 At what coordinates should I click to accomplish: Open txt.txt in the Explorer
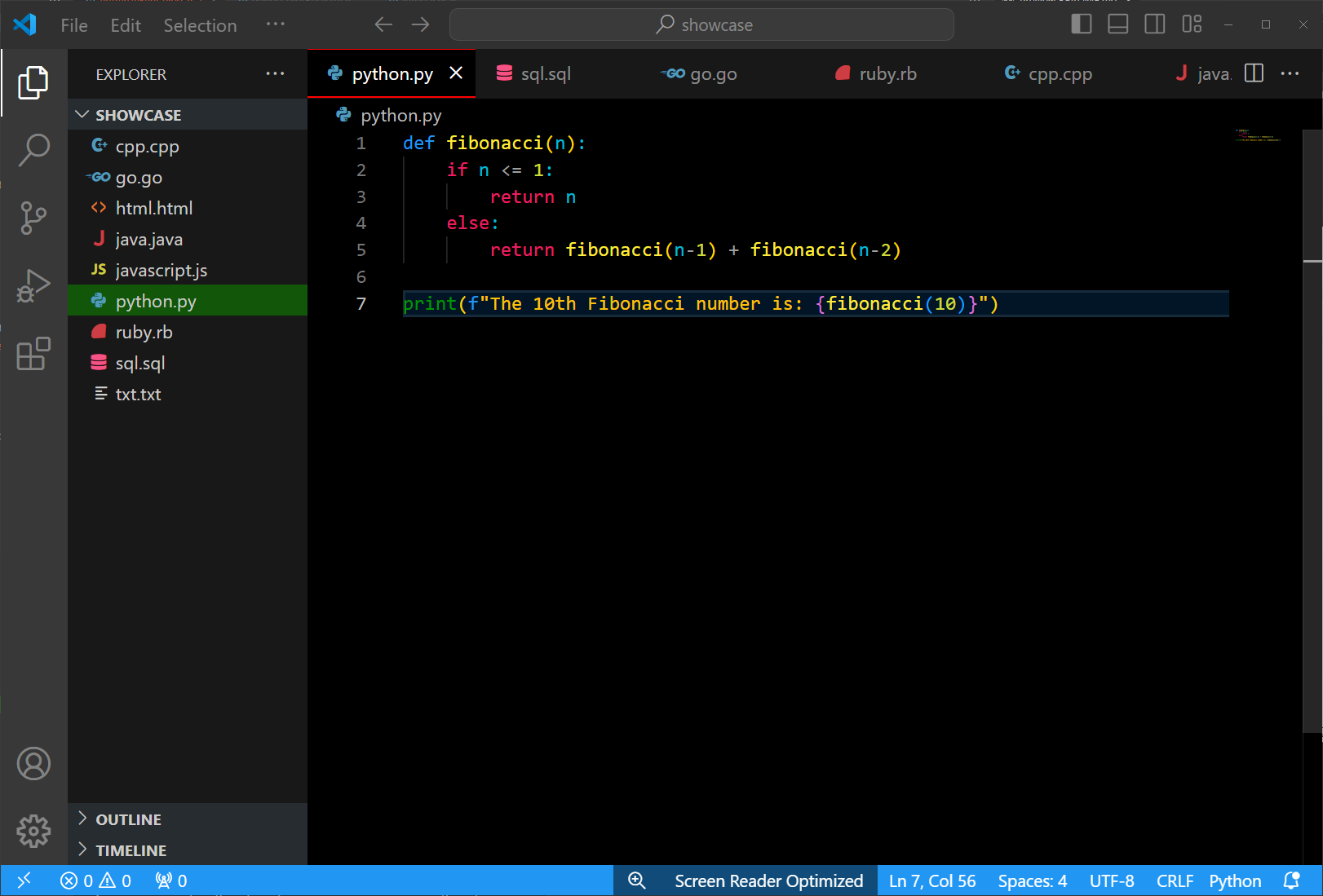tap(188, 395)
